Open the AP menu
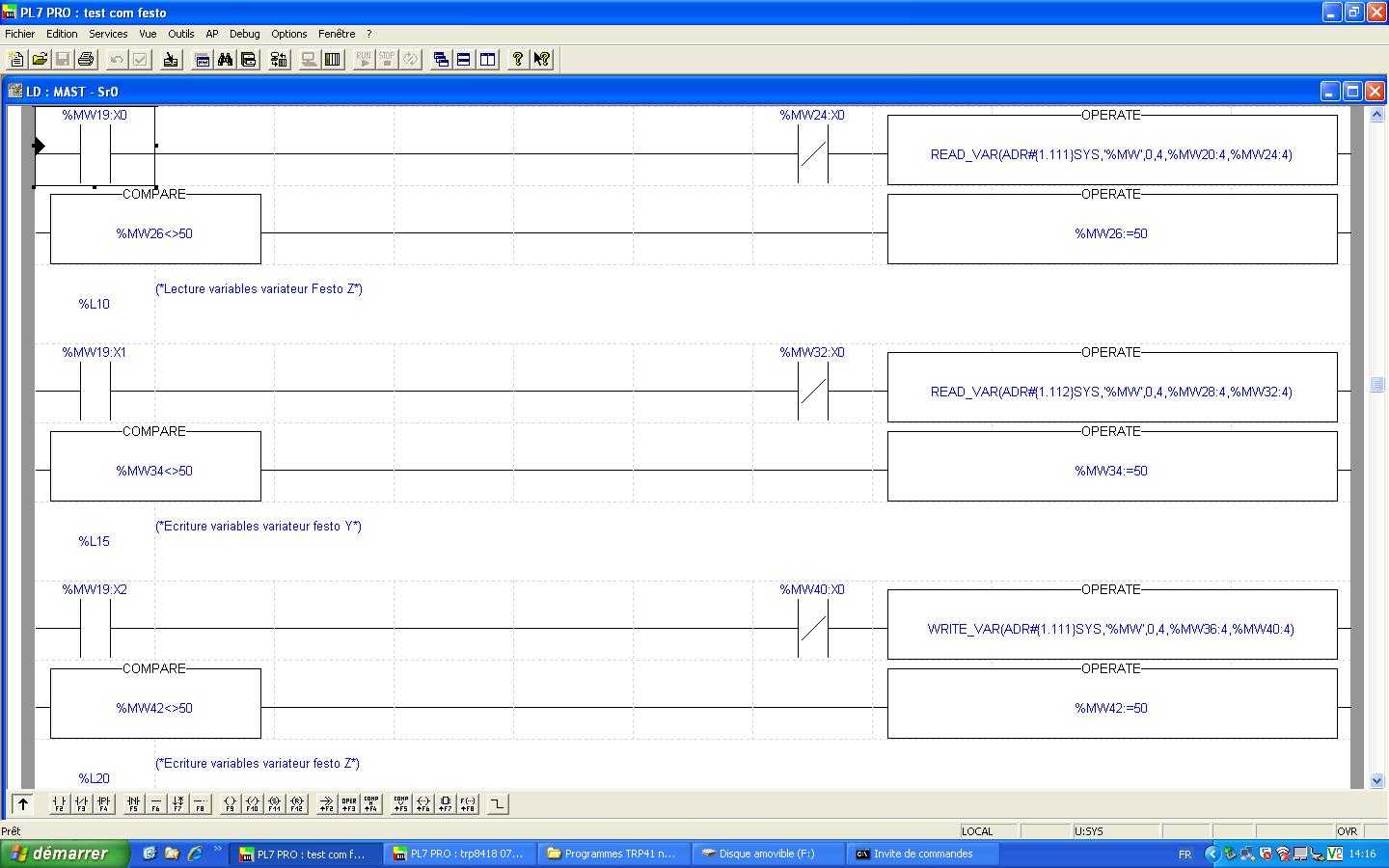1389x868 pixels. click(212, 34)
